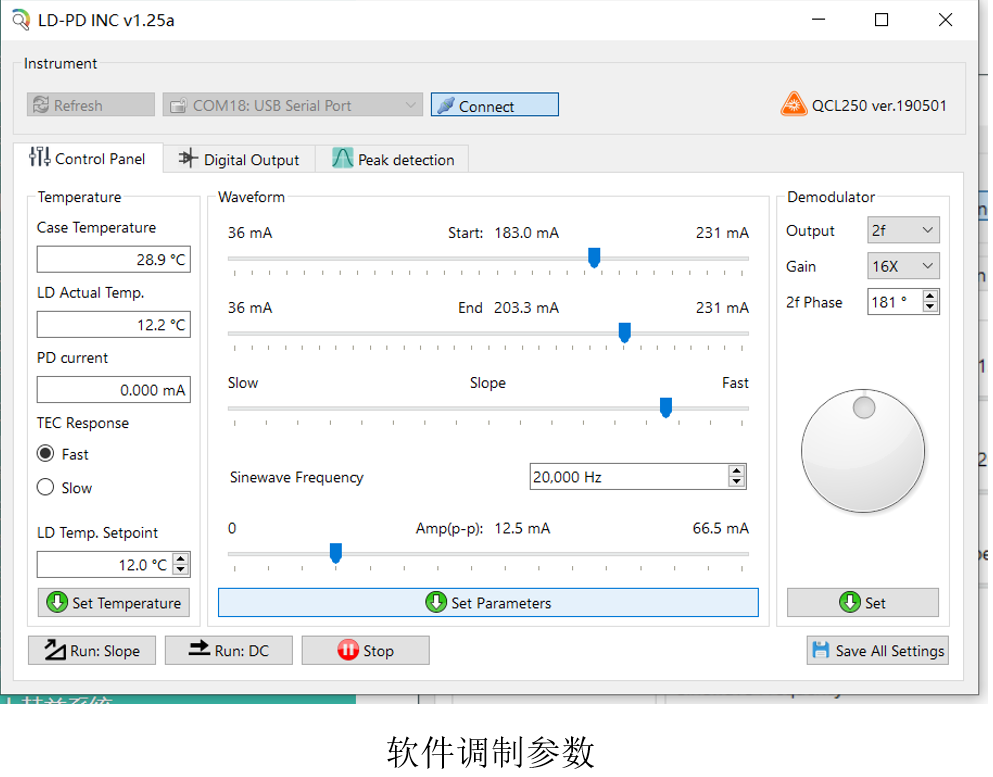Select Slow TEC Response radio button

(x=46, y=488)
